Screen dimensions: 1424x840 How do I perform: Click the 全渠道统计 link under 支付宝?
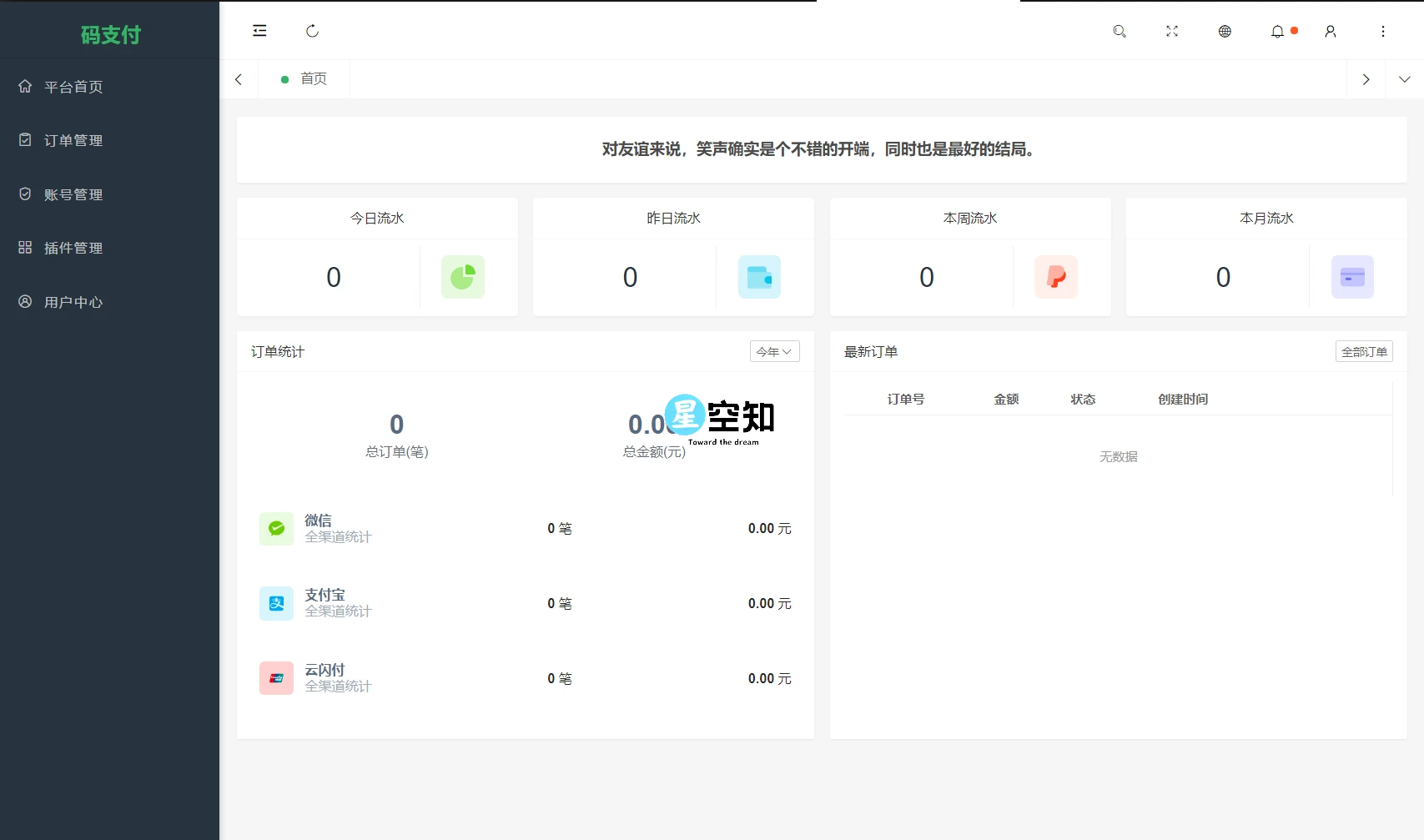337,611
